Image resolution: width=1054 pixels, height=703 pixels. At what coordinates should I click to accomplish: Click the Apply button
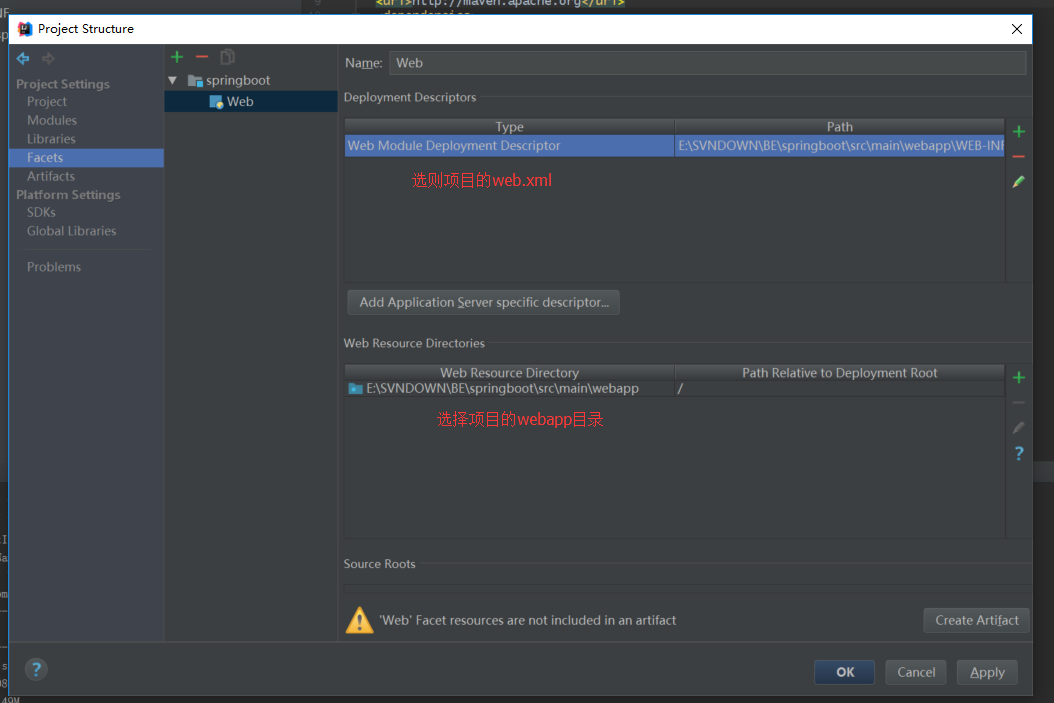987,672
